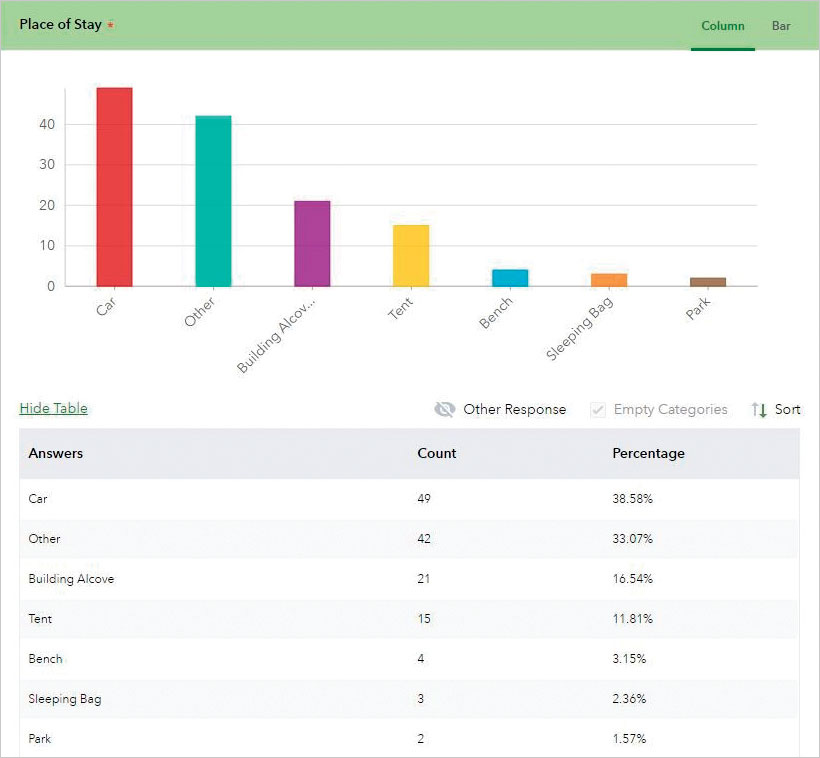Click the Count column header
The height and width of the screenshot is (758, 820).
pyautogui.click(x=437, y=454)
